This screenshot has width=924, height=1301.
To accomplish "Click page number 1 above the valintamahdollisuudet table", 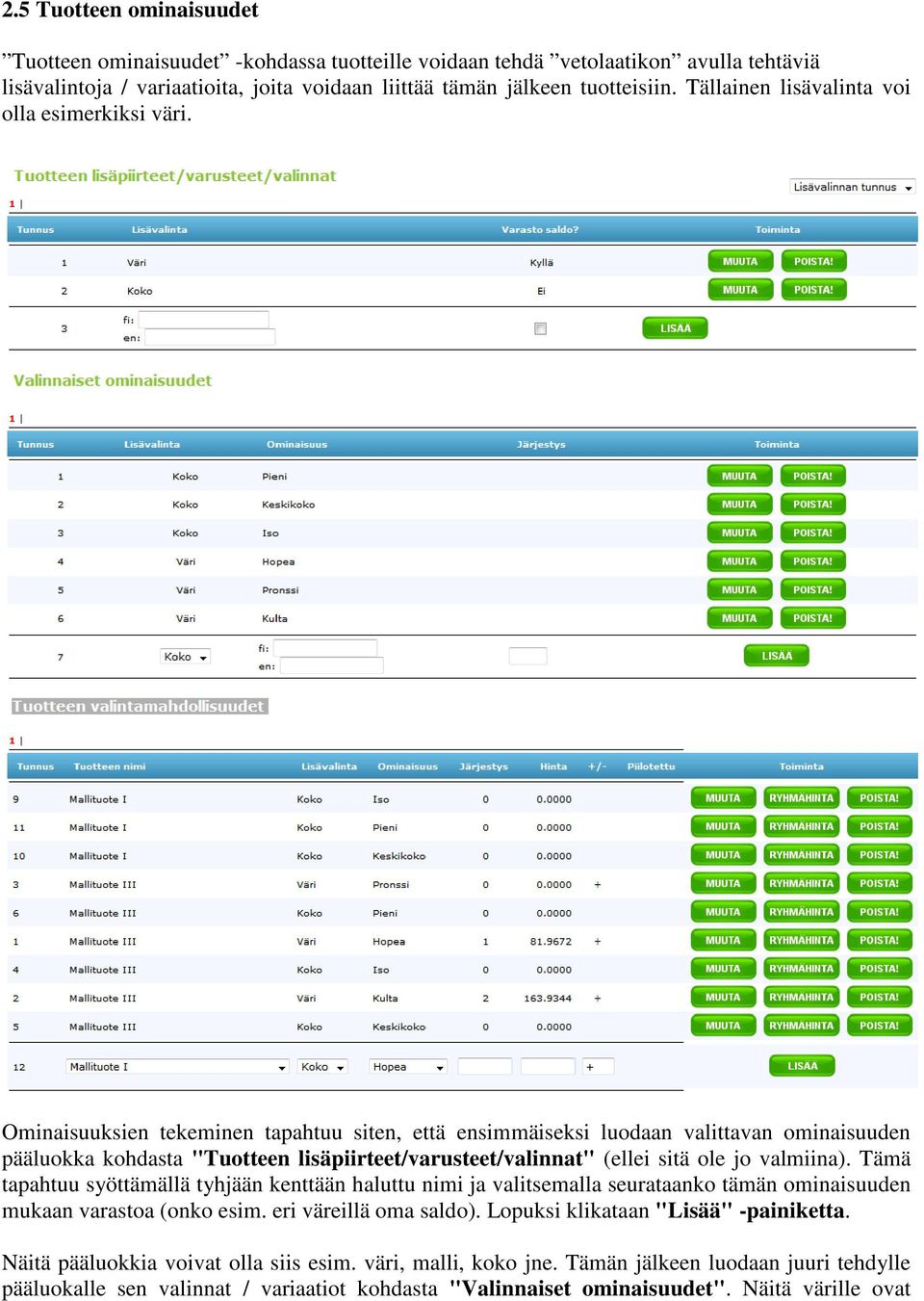I will [x=13, y=741].
